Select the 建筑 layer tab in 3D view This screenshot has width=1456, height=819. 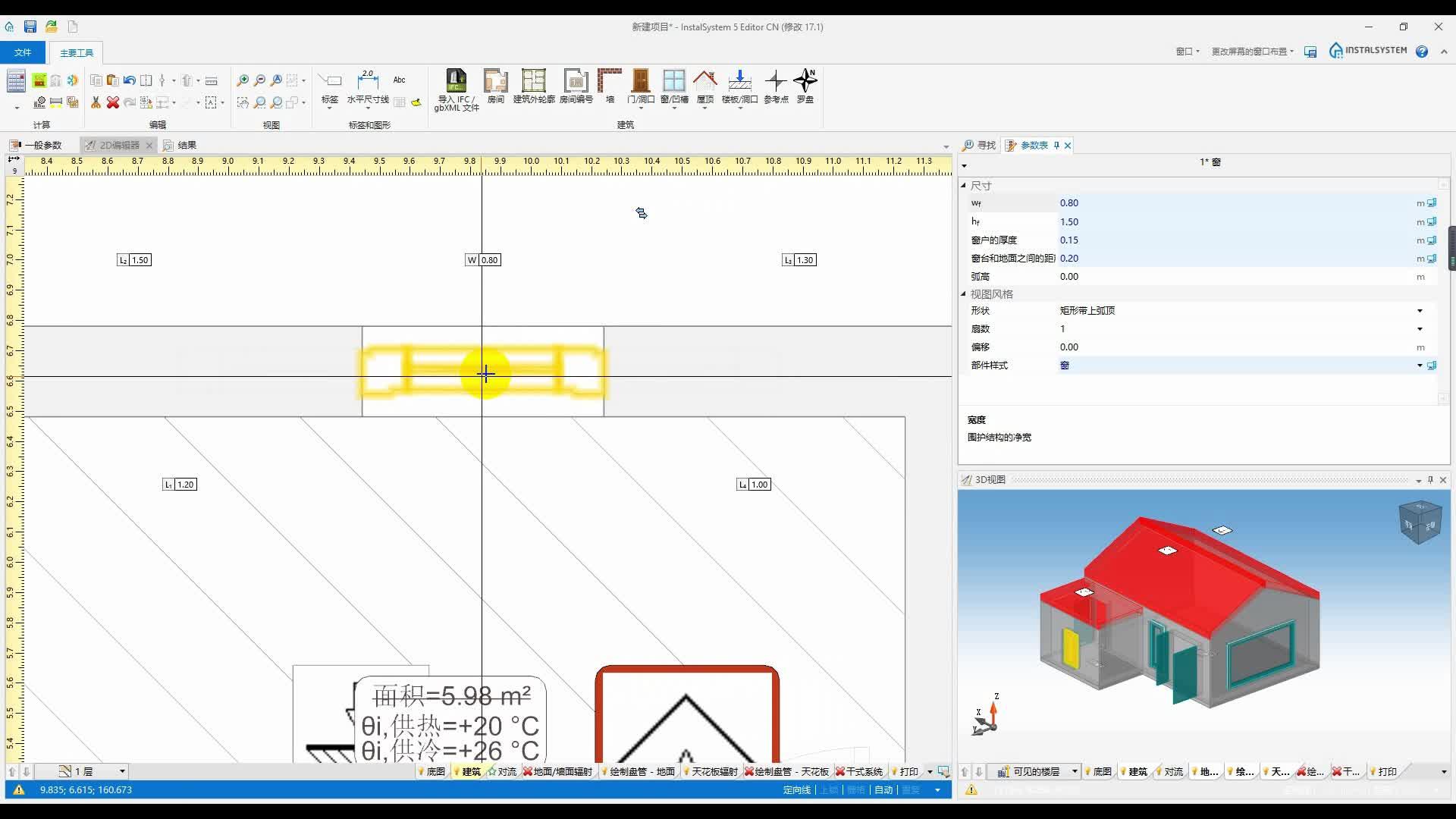tap(1134, 771)
